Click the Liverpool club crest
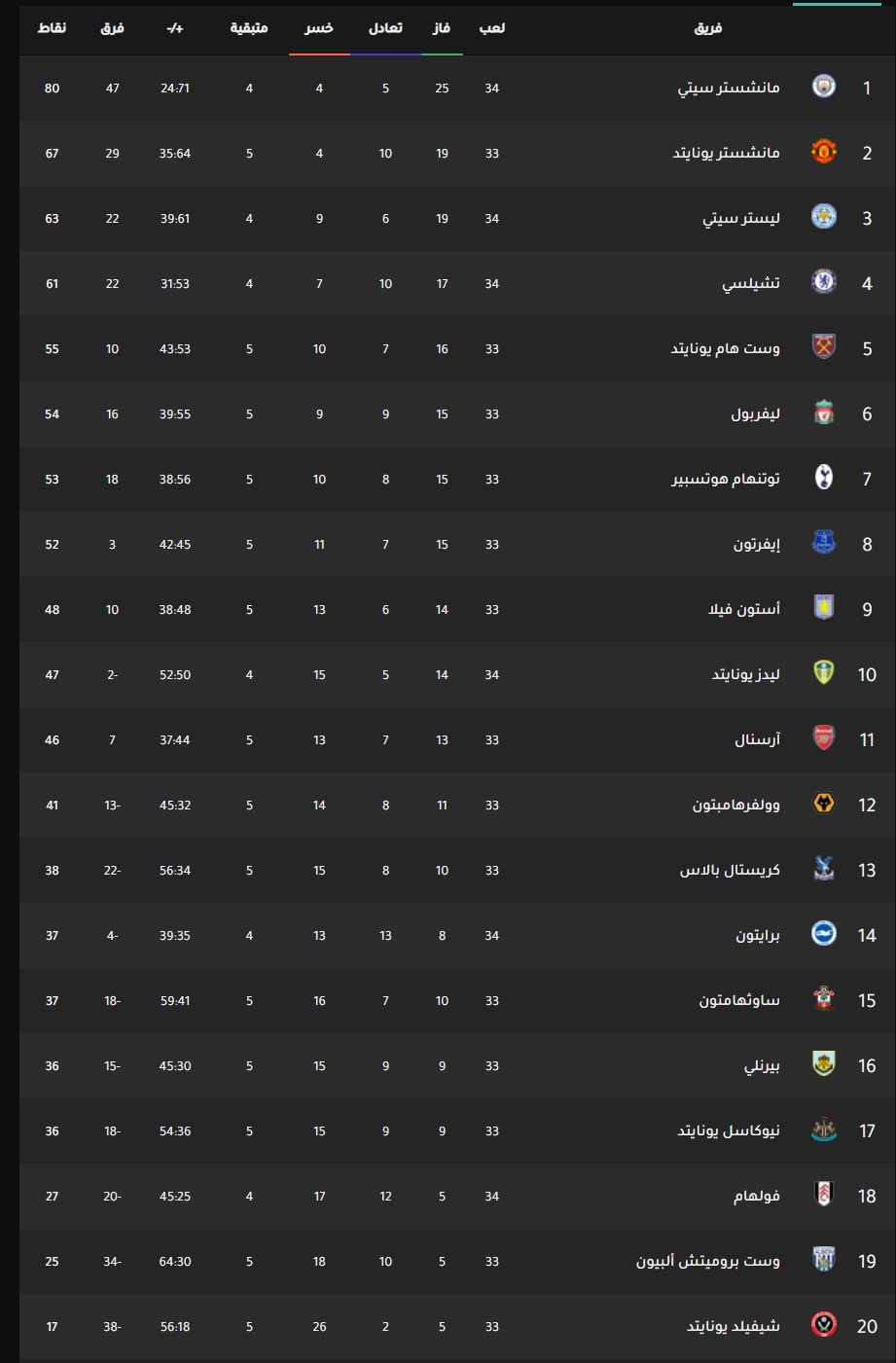 tap(824, 413)
